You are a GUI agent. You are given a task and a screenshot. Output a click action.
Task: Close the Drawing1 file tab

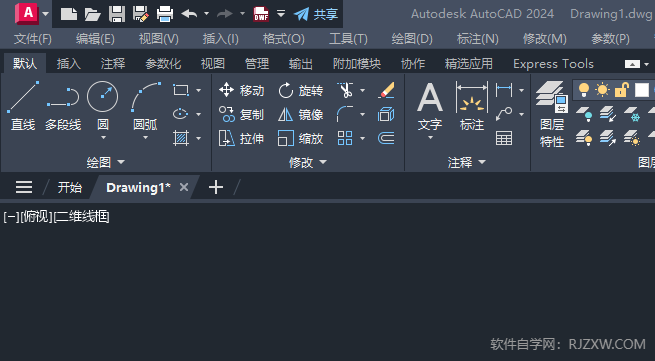(184, 187)
